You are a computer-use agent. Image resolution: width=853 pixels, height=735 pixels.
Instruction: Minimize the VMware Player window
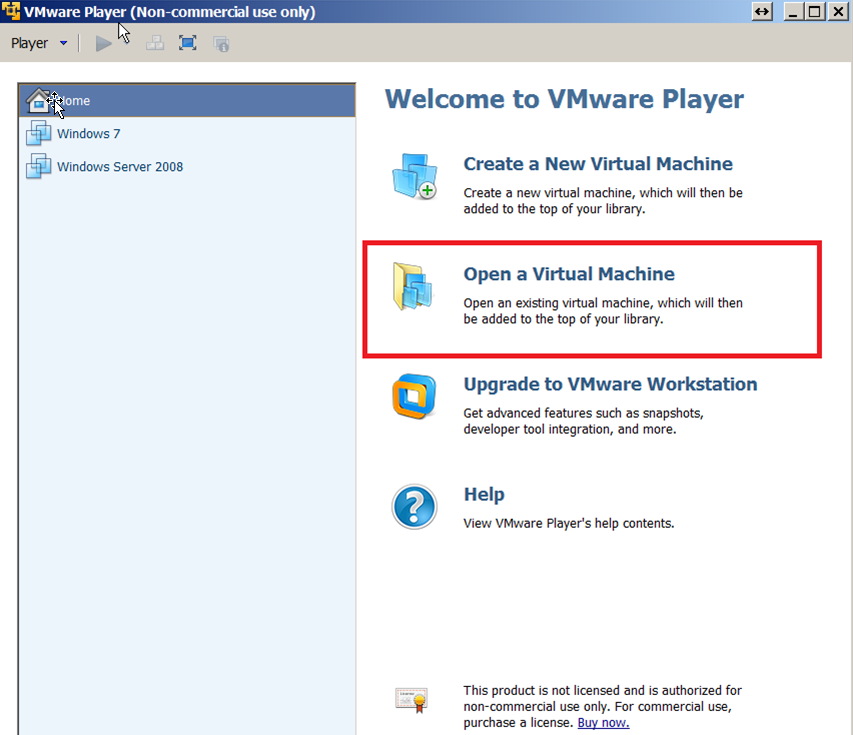pos(793,11)
